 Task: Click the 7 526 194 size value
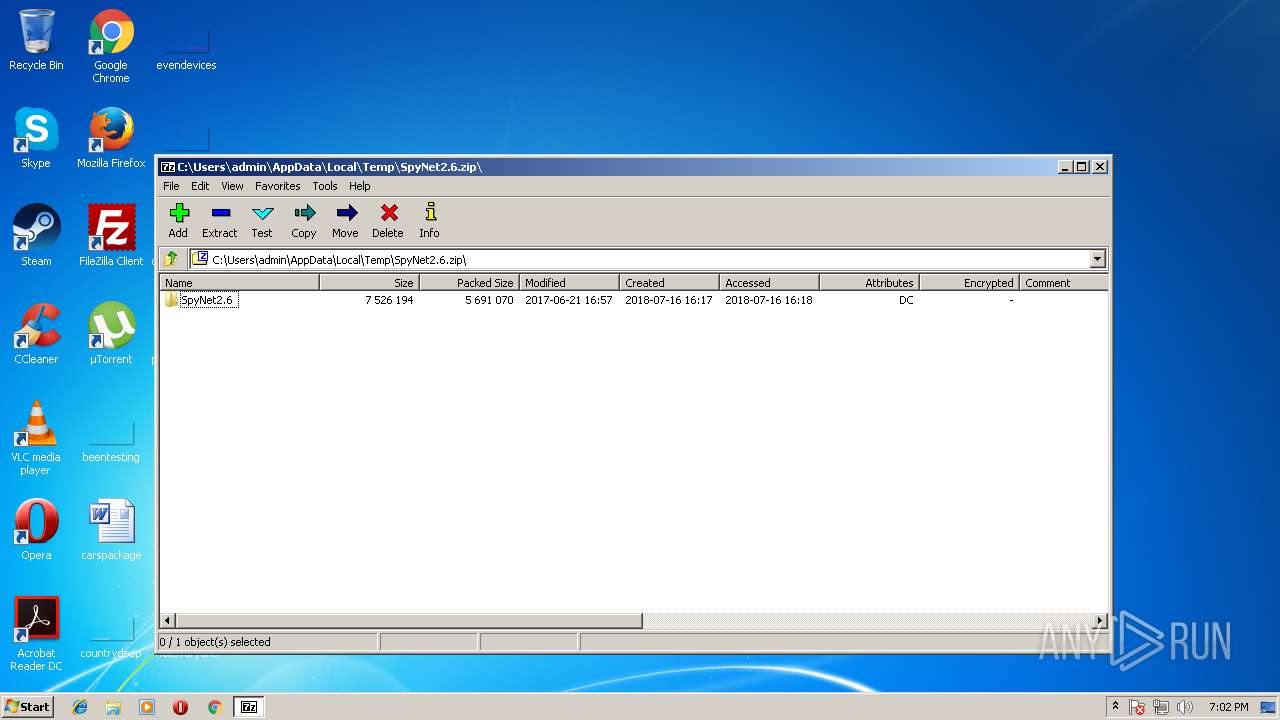(389, 300)
